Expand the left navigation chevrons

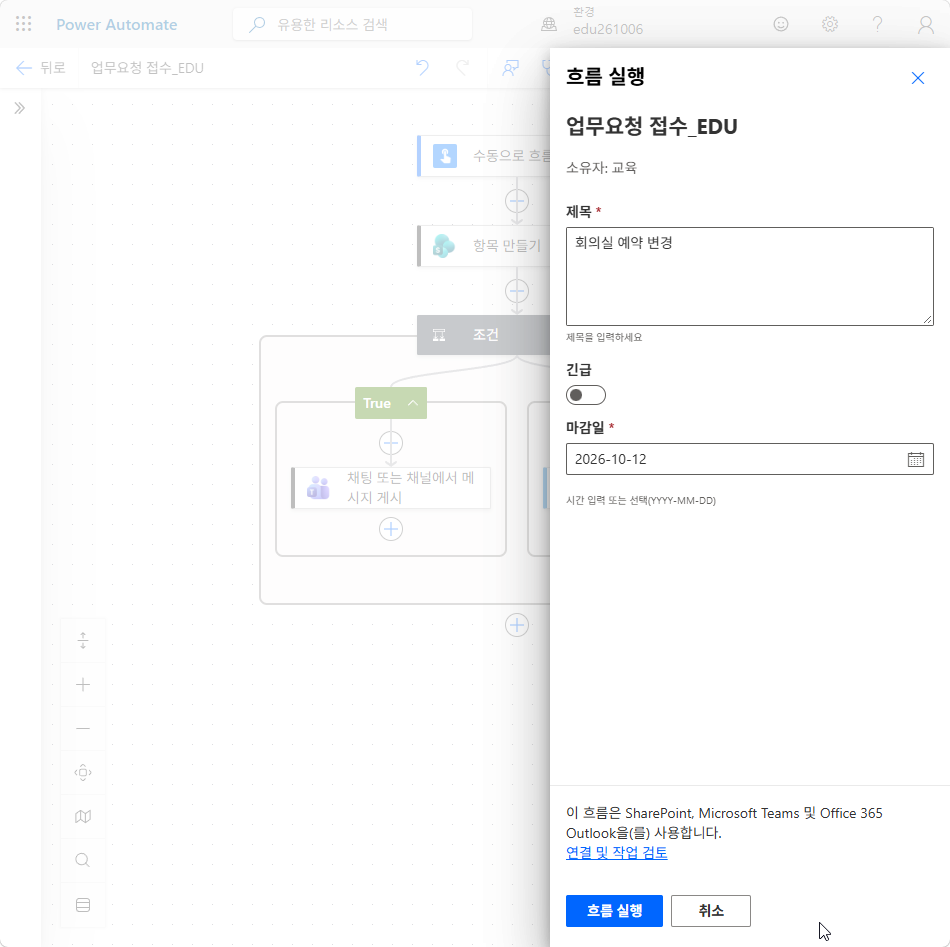coord(20,108)
